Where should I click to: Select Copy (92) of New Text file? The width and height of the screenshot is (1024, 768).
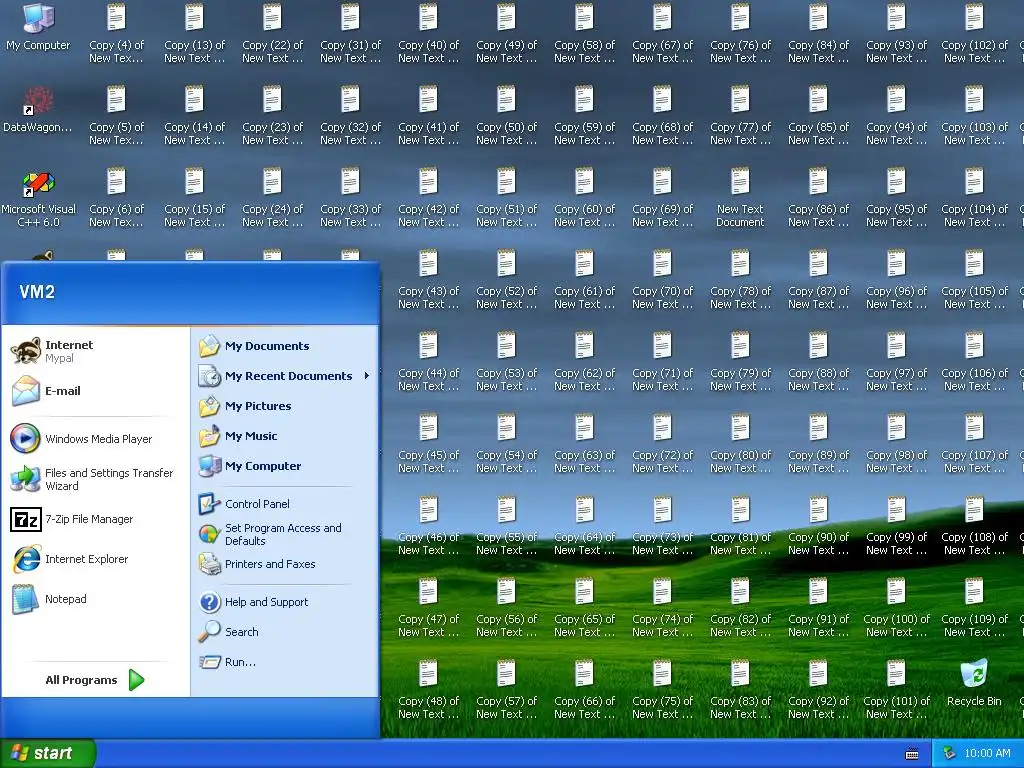pos(818,689)
